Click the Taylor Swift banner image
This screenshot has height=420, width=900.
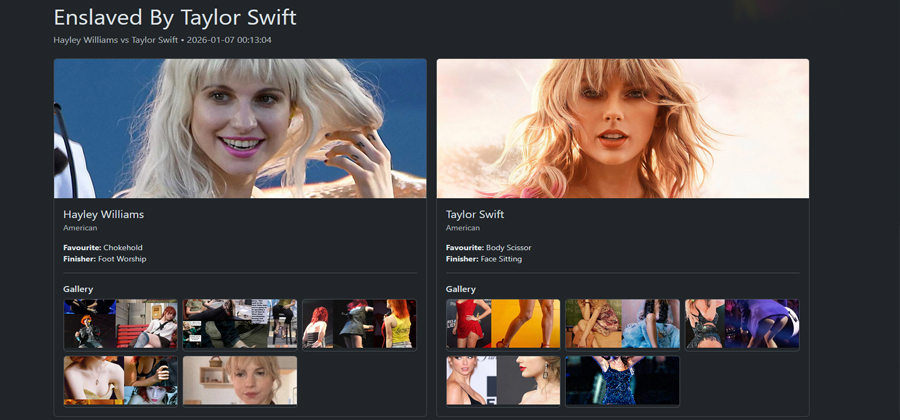(622, 128)
